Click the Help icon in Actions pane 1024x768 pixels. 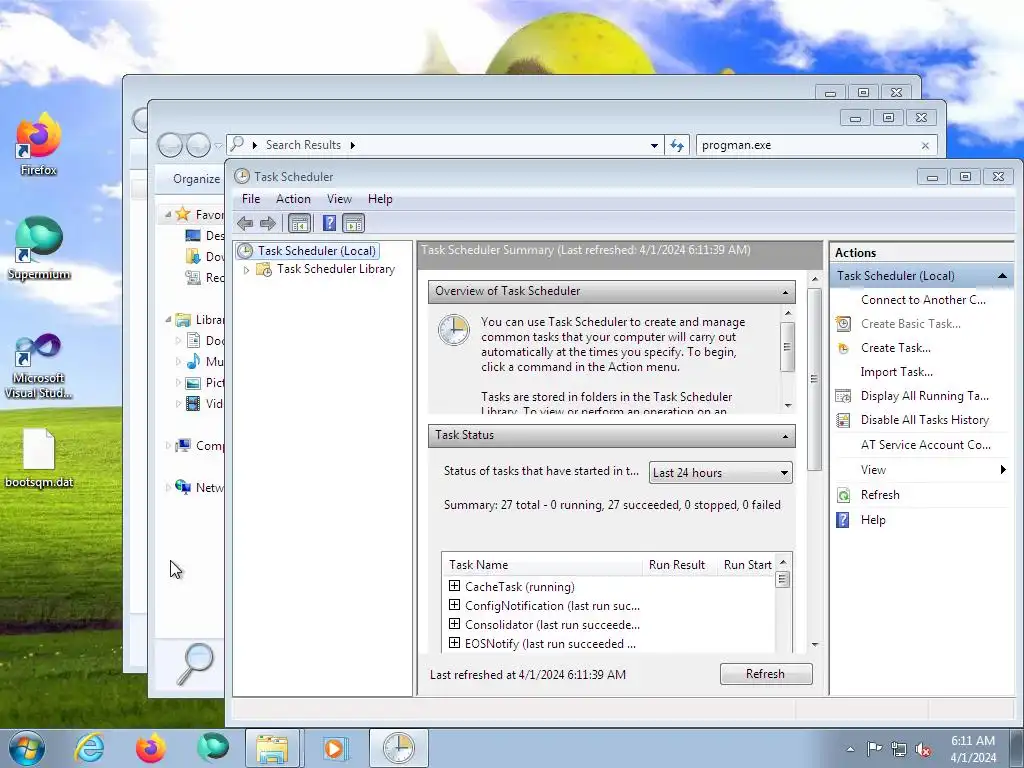pyautogui.click(x=843, y=520)
